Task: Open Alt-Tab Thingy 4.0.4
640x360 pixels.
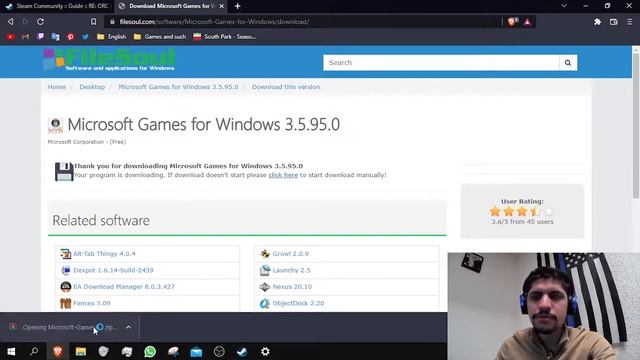Action: pos(104,254)
